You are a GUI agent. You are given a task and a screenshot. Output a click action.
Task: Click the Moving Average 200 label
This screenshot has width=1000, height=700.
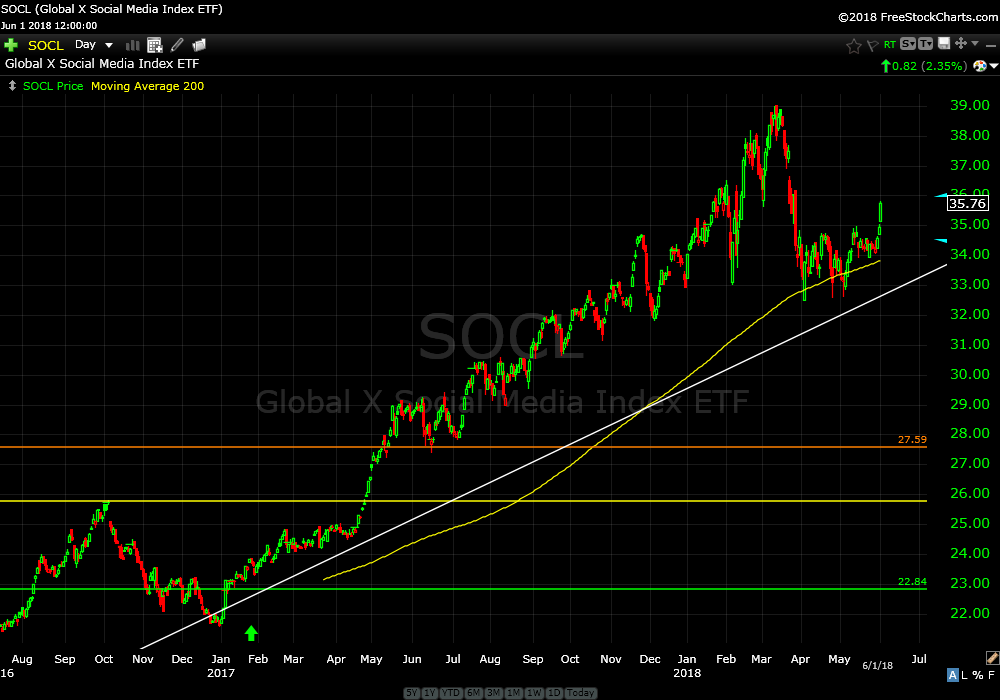(x=147, y=86)
